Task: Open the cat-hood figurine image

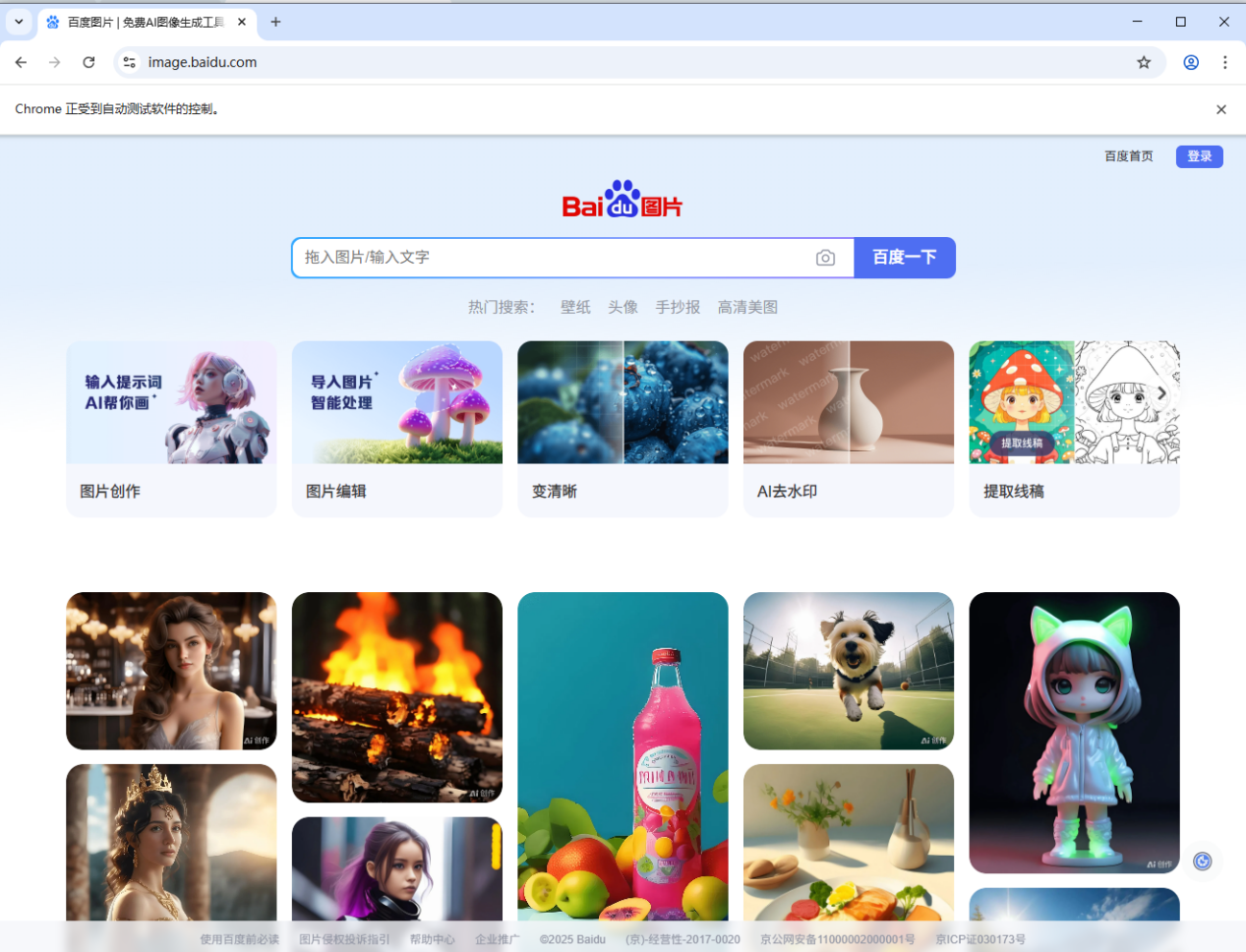Action: point(1074,733)
